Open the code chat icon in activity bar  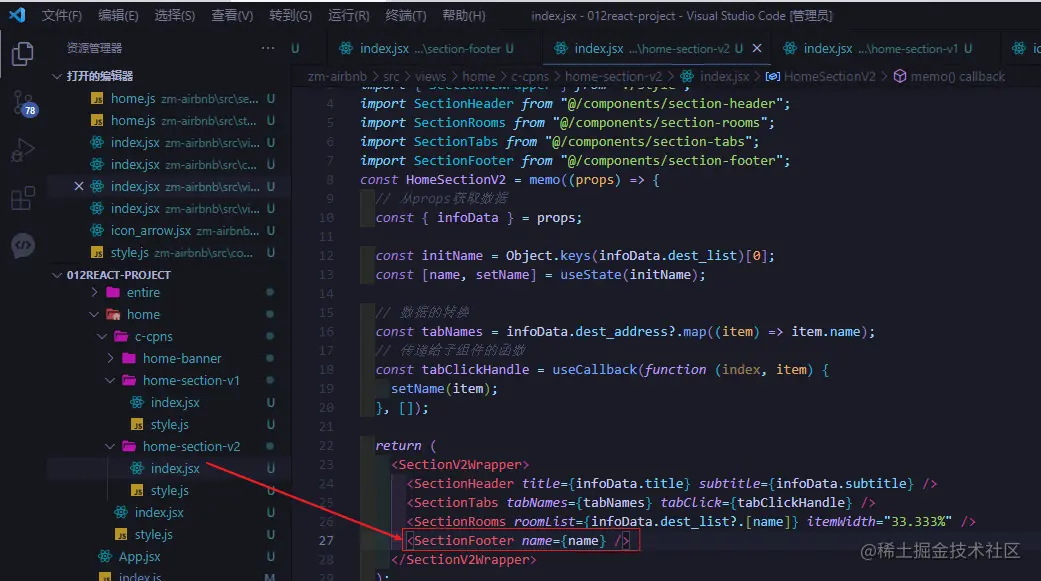(x=23, y=246)
